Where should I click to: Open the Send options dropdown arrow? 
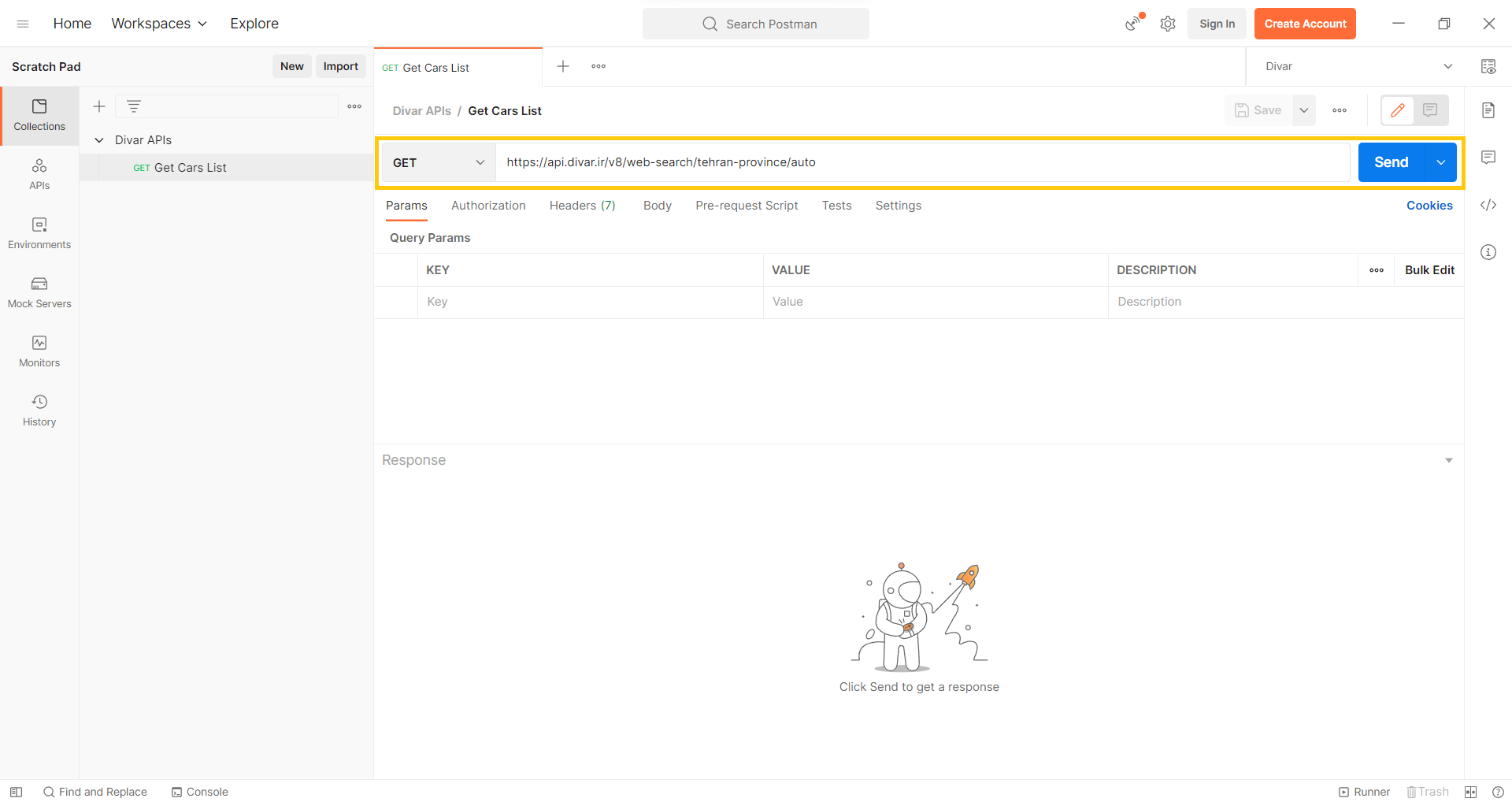(1441, 162)
